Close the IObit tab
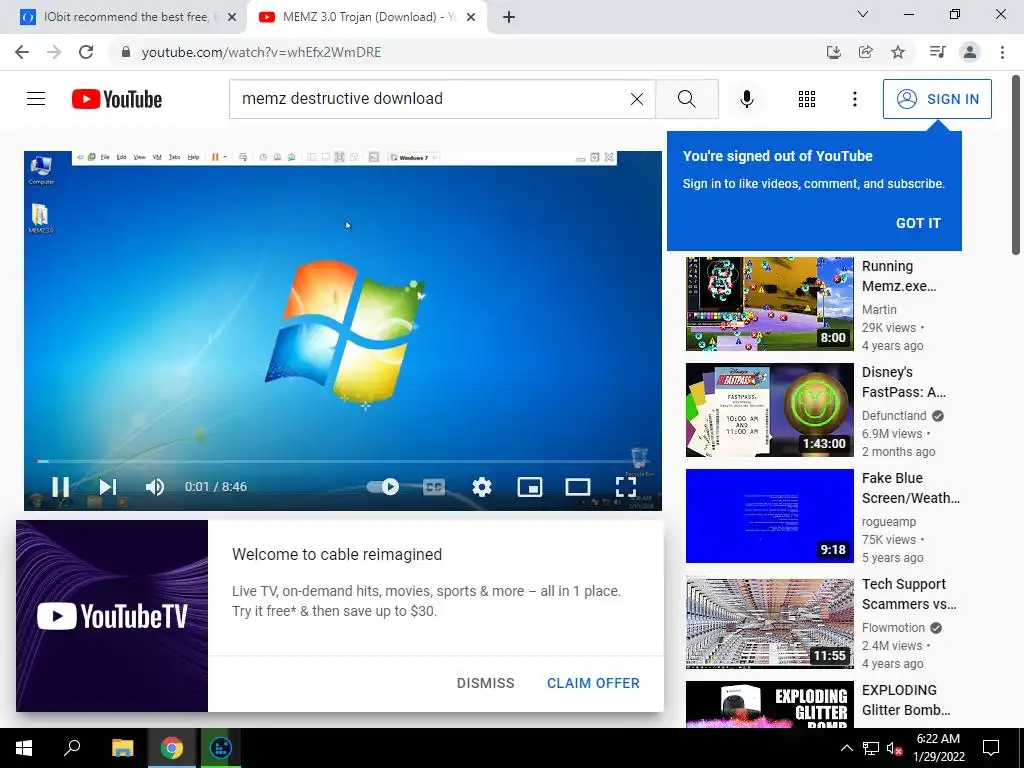1024x768 pixels. (232, 17)
